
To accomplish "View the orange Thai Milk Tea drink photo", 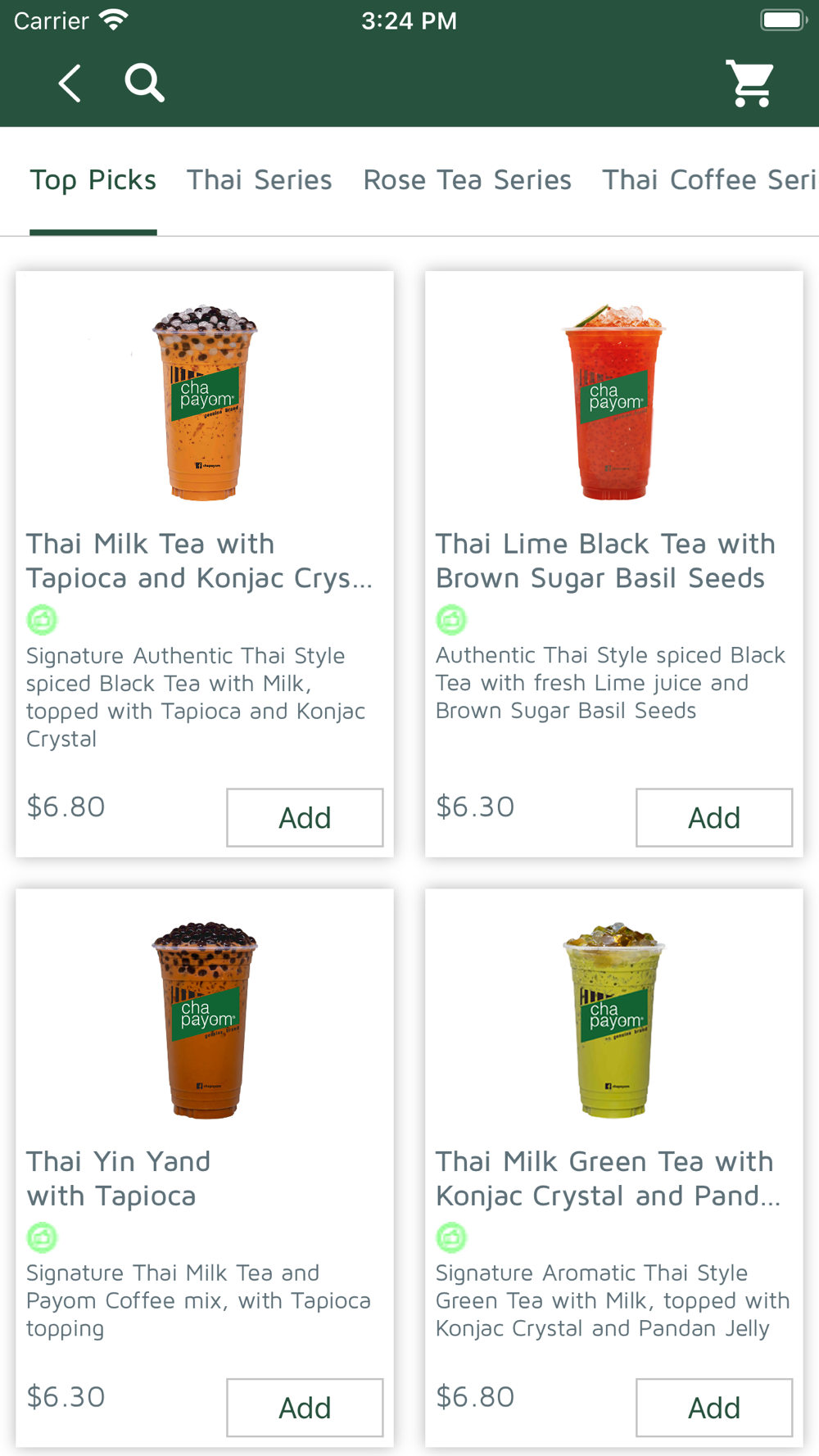I will (205, 402).
